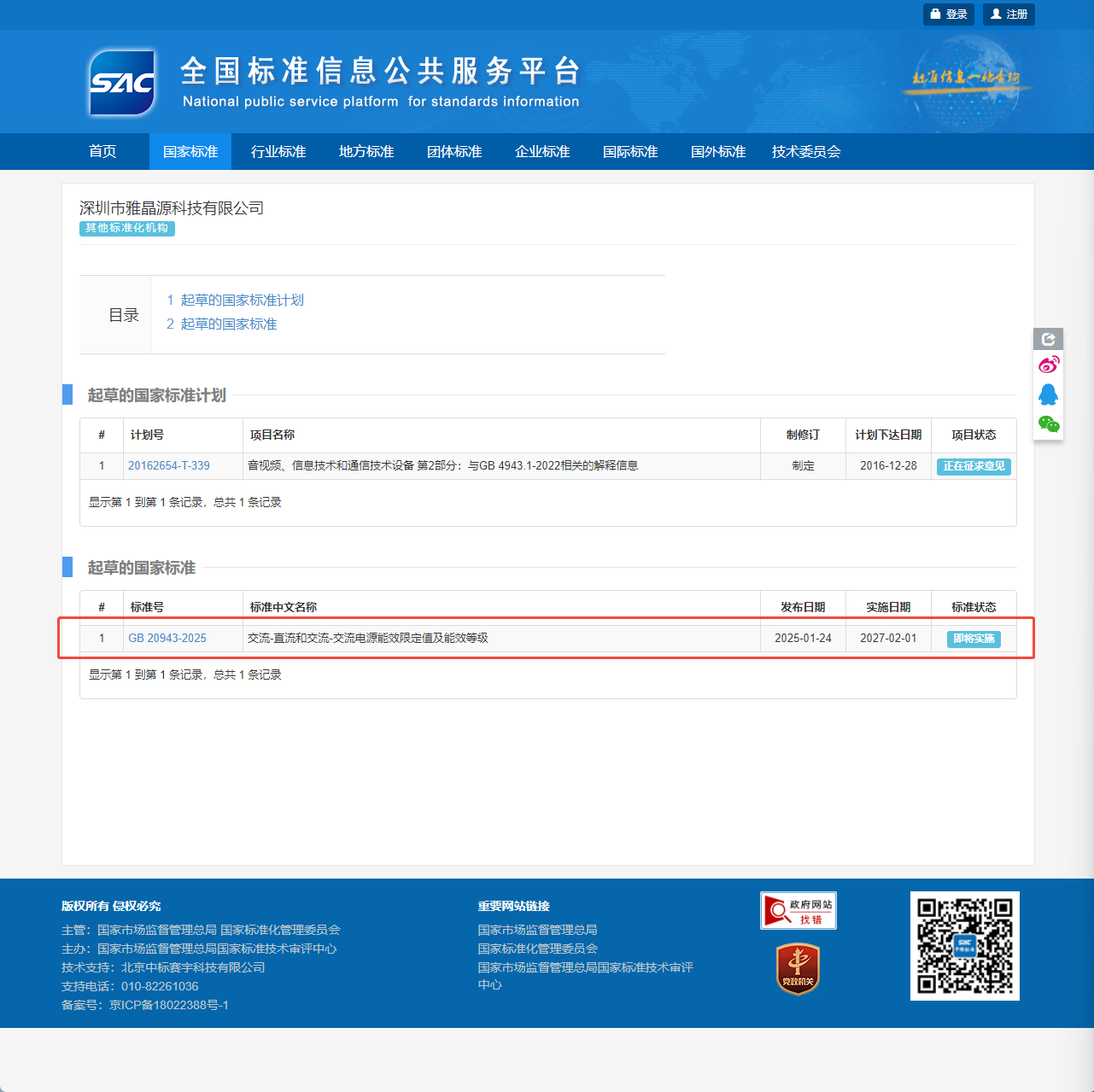Click the 正在征求意见 status tag
Image resolution: width=1094 pixels, height=1092 pixels.
(x=974, y=466)
